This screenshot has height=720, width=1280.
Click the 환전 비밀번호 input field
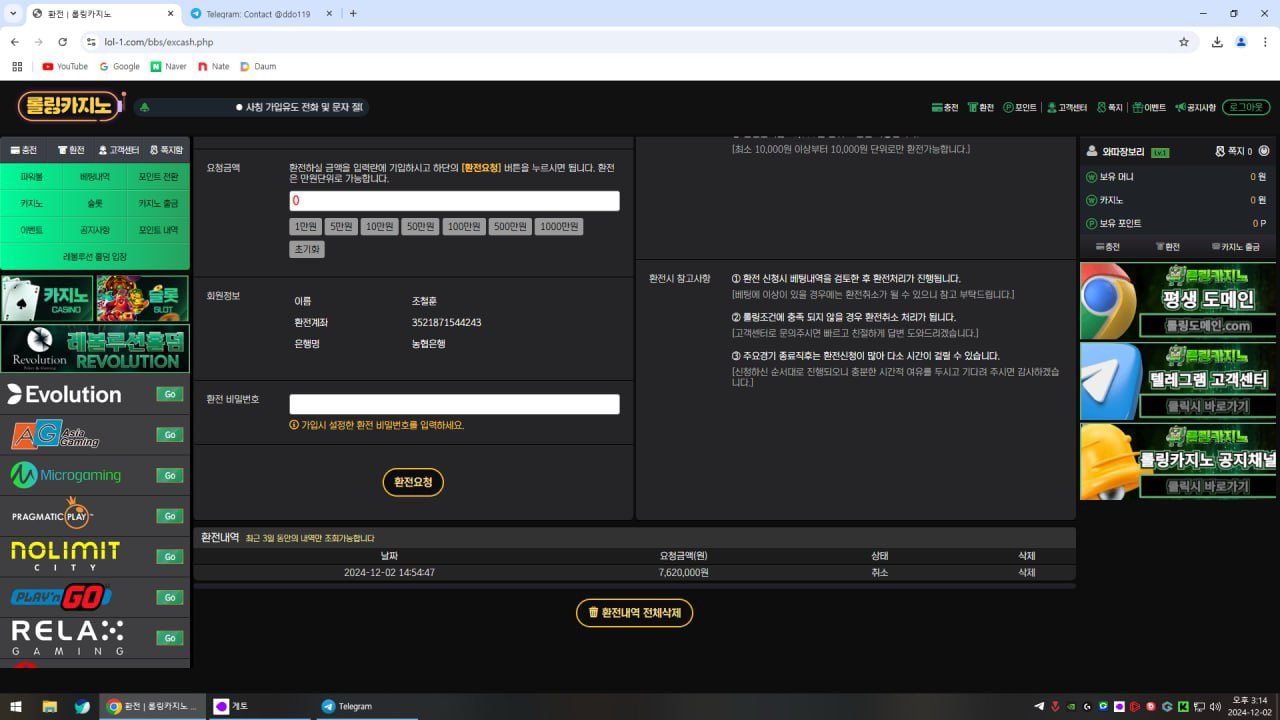[x=454, y=404]
